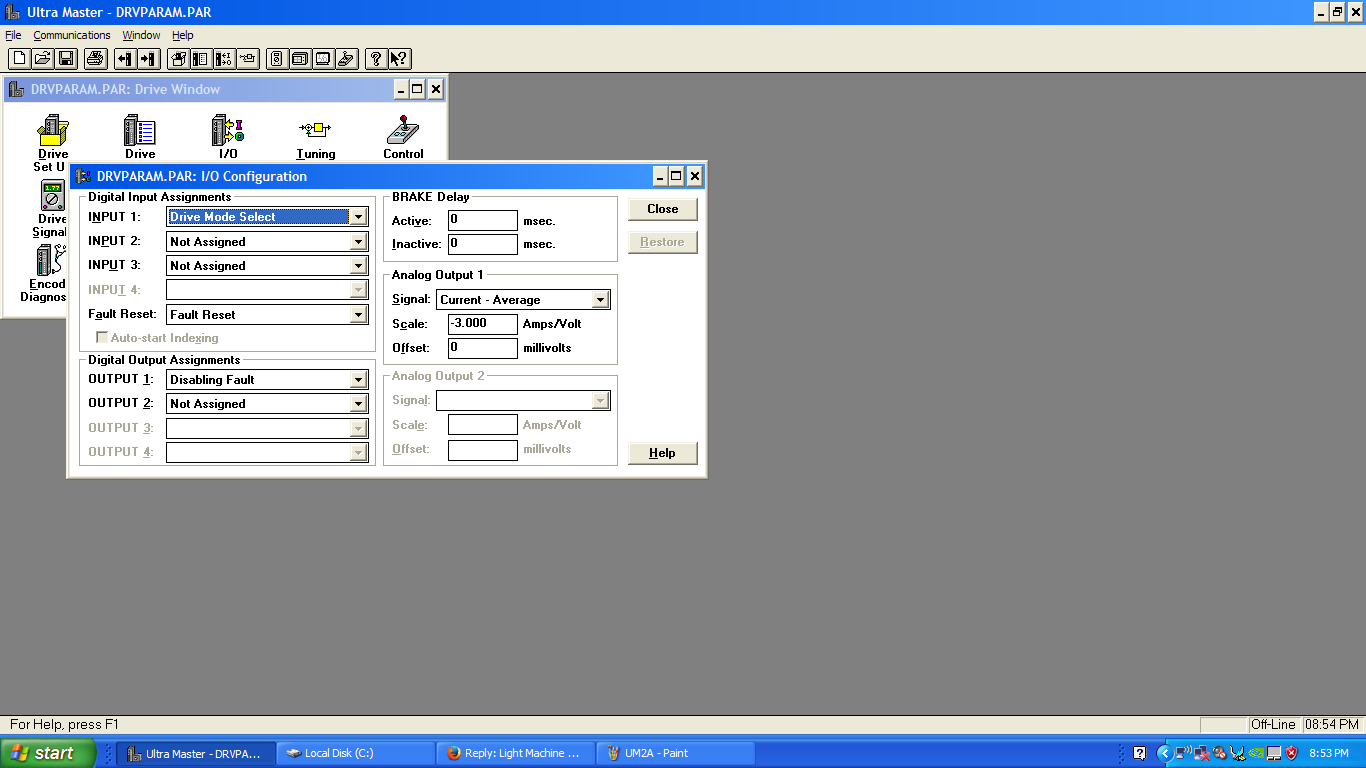Switch to Local Disk (C:) taskbar button
The width and height of the screenshot is (1366, 768).
point(355,753)
